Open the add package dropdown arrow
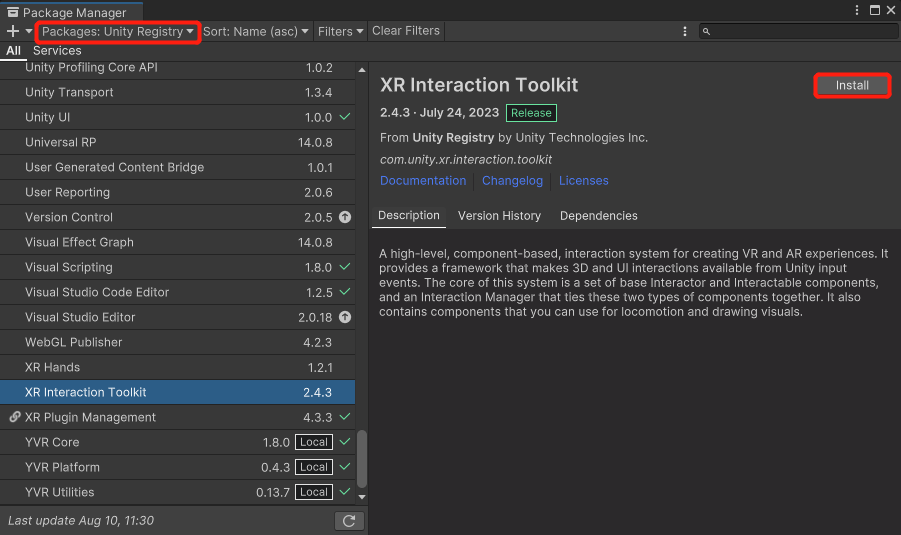This screenshot has width=901, height=535. 28,32
